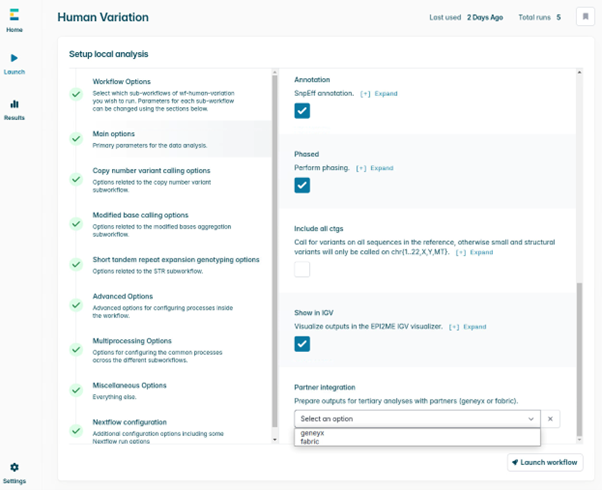Click the Human Variation title

click(103, 17)
